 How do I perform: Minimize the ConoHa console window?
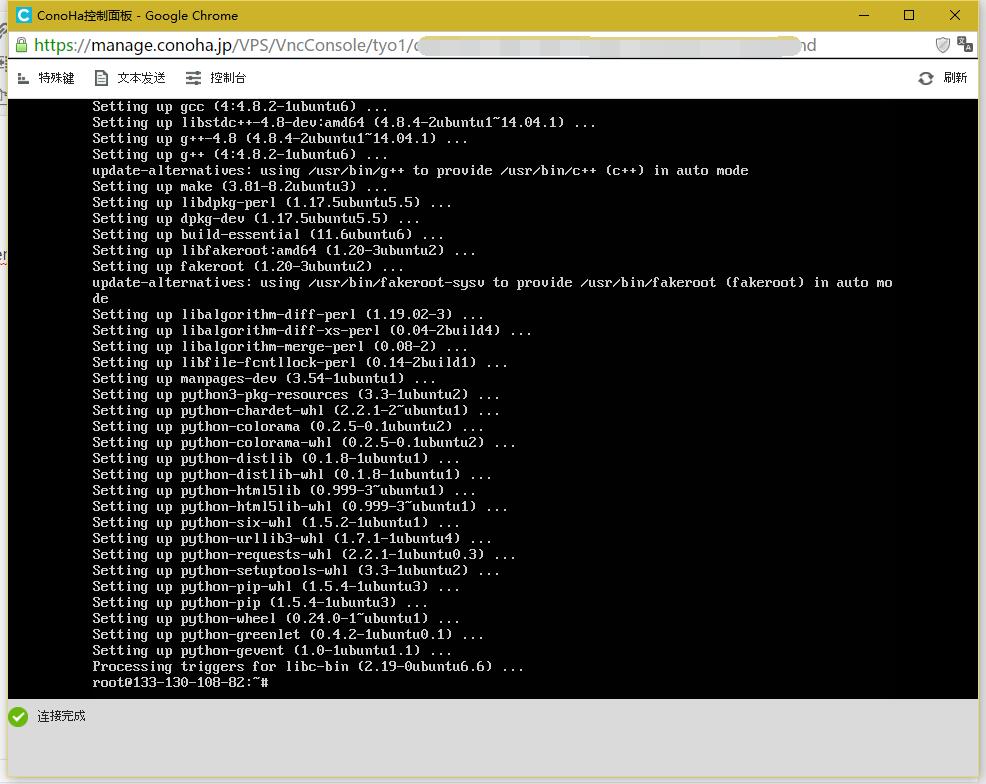864,15
